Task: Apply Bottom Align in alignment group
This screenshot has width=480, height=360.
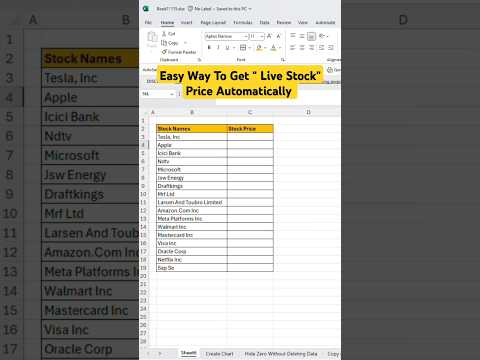Action: pyautogui.click(x=311, y=36)
